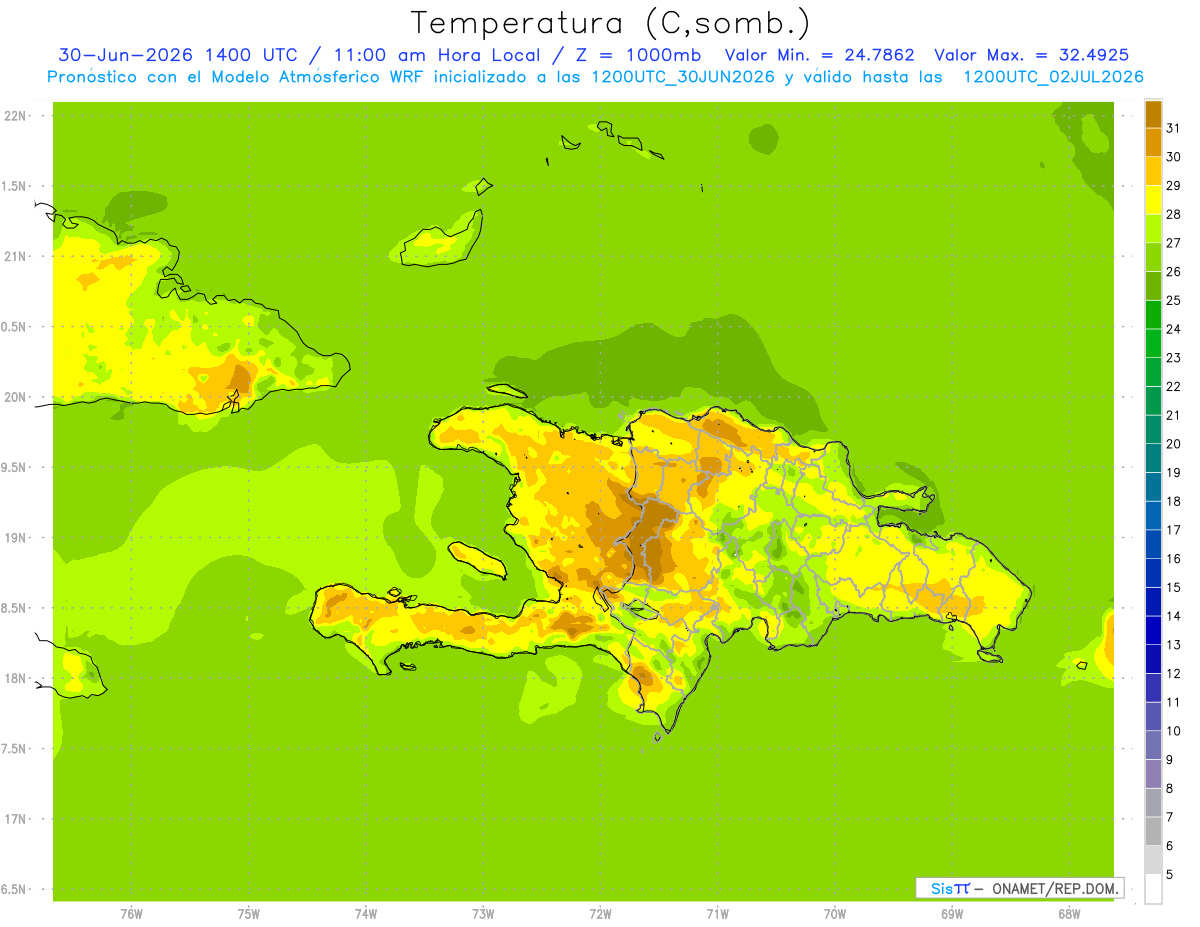Click the "20" colorbar label

(1173, 444)
